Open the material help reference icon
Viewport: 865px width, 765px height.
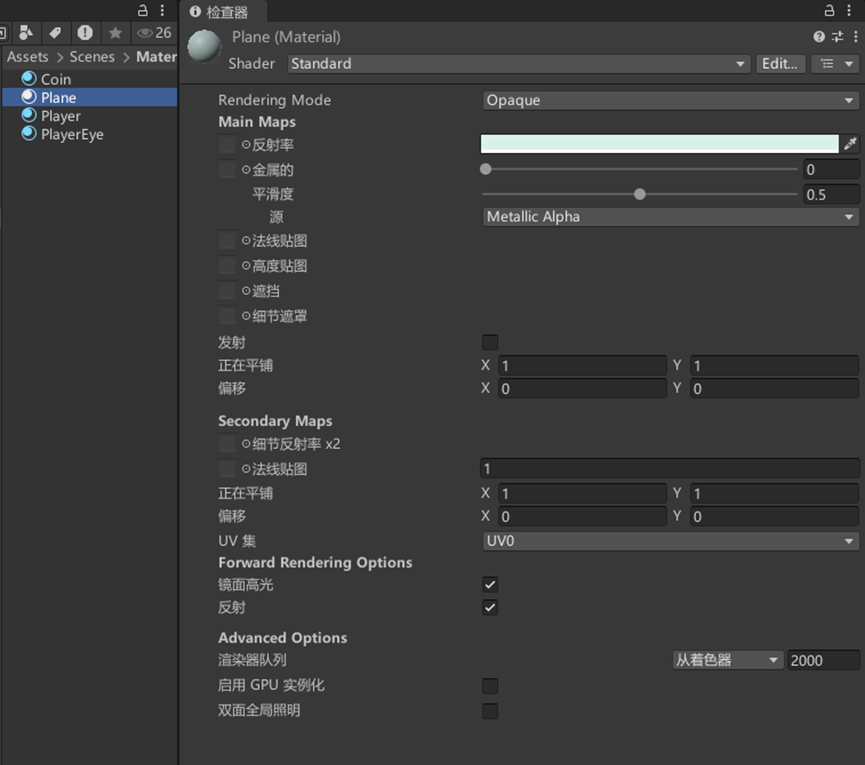point(819,37)
